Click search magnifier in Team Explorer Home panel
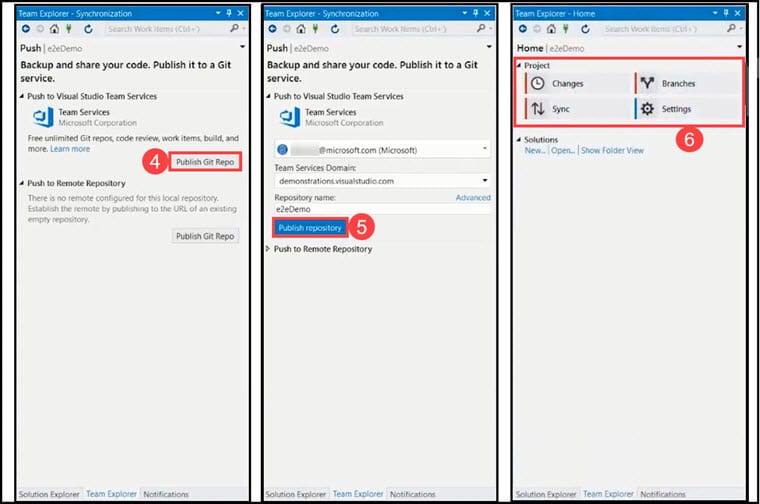The height and width of the screenshot is (504, 760). click(731, 29)
